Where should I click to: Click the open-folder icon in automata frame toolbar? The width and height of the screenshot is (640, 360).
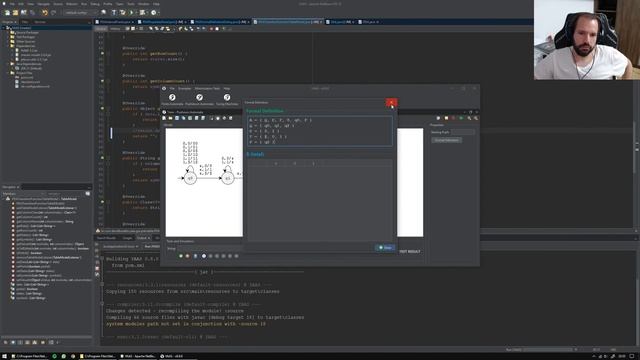coord(170,118)
